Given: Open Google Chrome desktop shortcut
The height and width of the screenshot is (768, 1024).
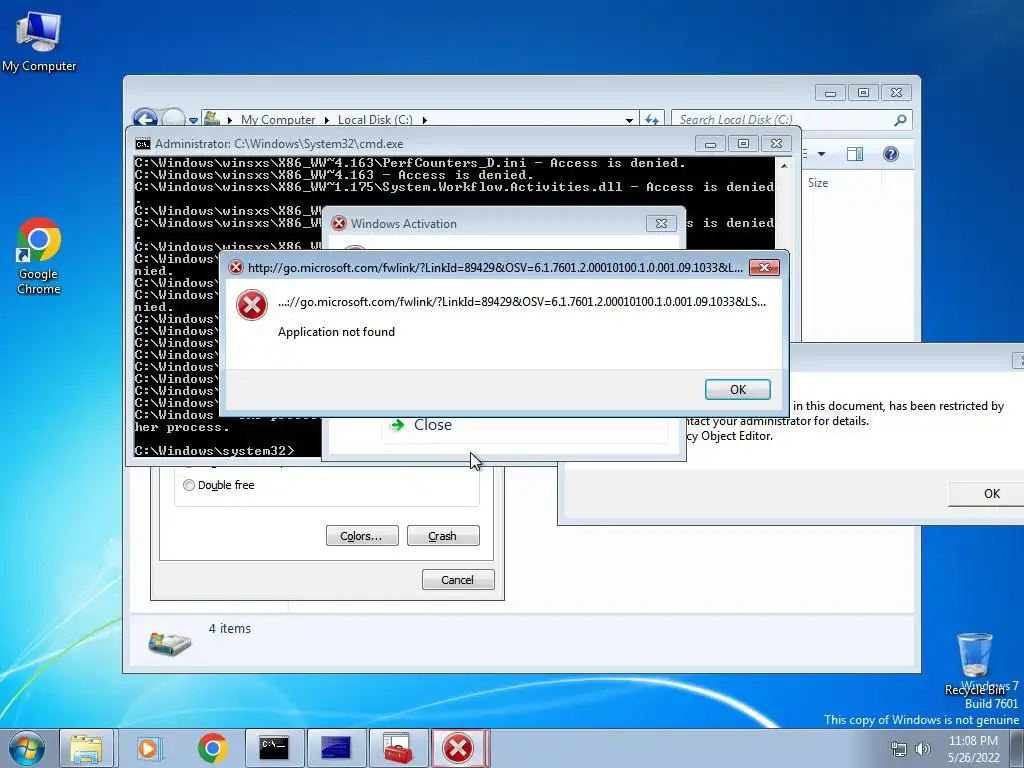Looking at the screenshot, I should pyautogui.click(x=39, y=256).
